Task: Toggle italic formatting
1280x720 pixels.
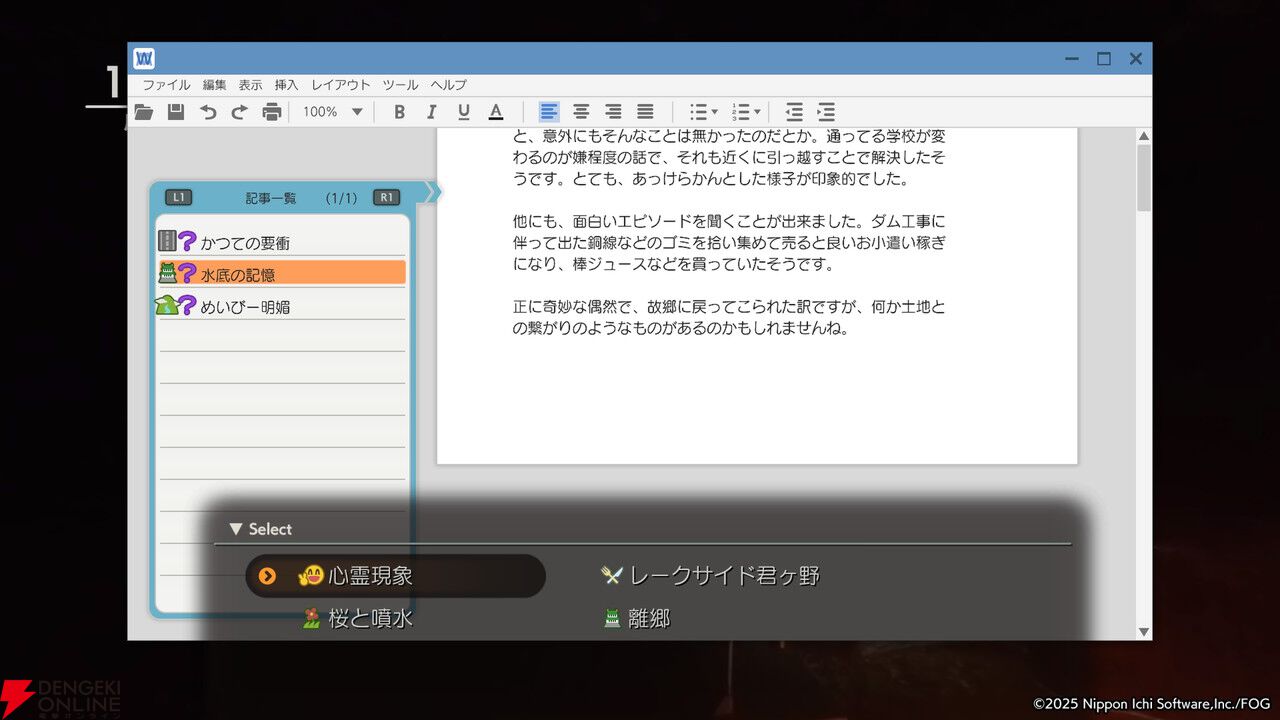Action: point(431,112)
